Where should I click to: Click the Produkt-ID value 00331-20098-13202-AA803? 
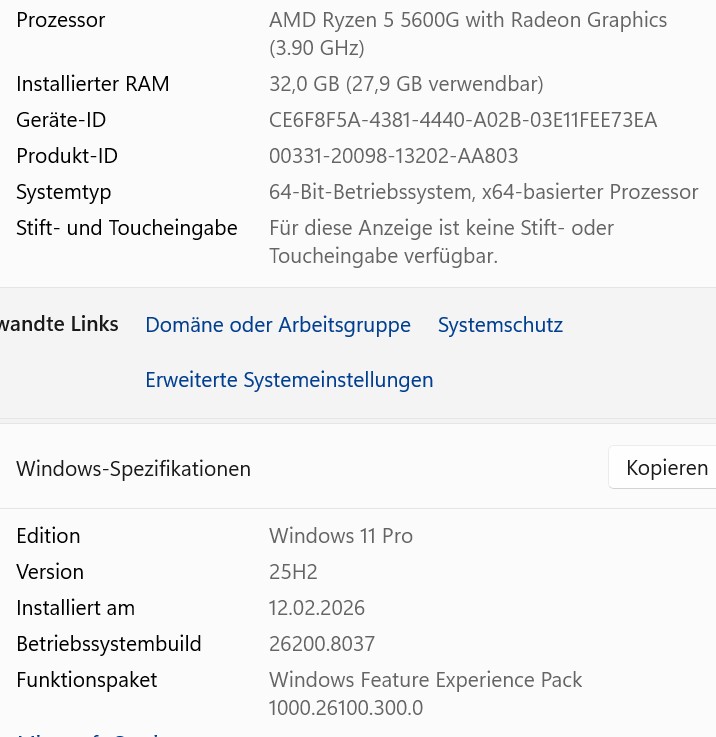click(x=394, y=156)
